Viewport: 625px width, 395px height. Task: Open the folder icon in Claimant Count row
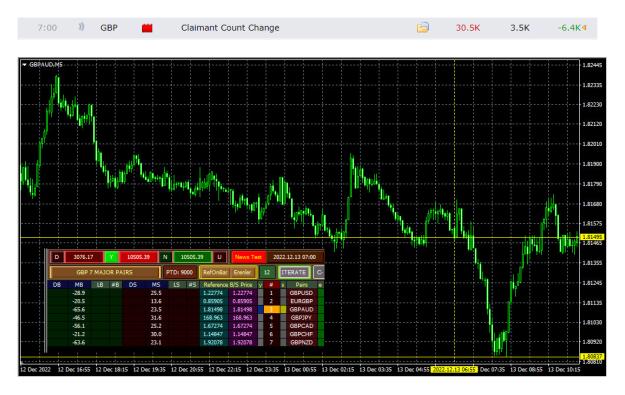(x=423, y=28)
